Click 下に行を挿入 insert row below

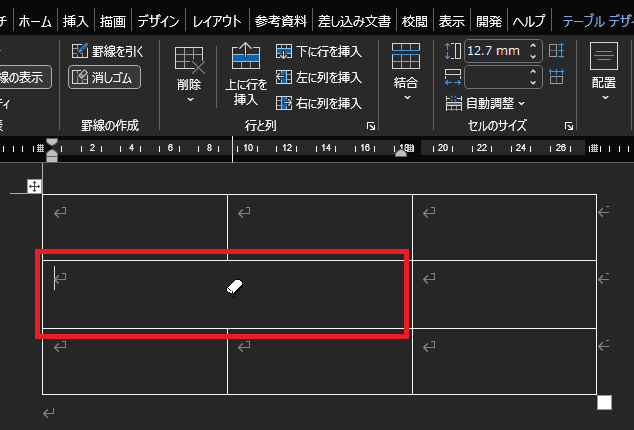(318, 50)
